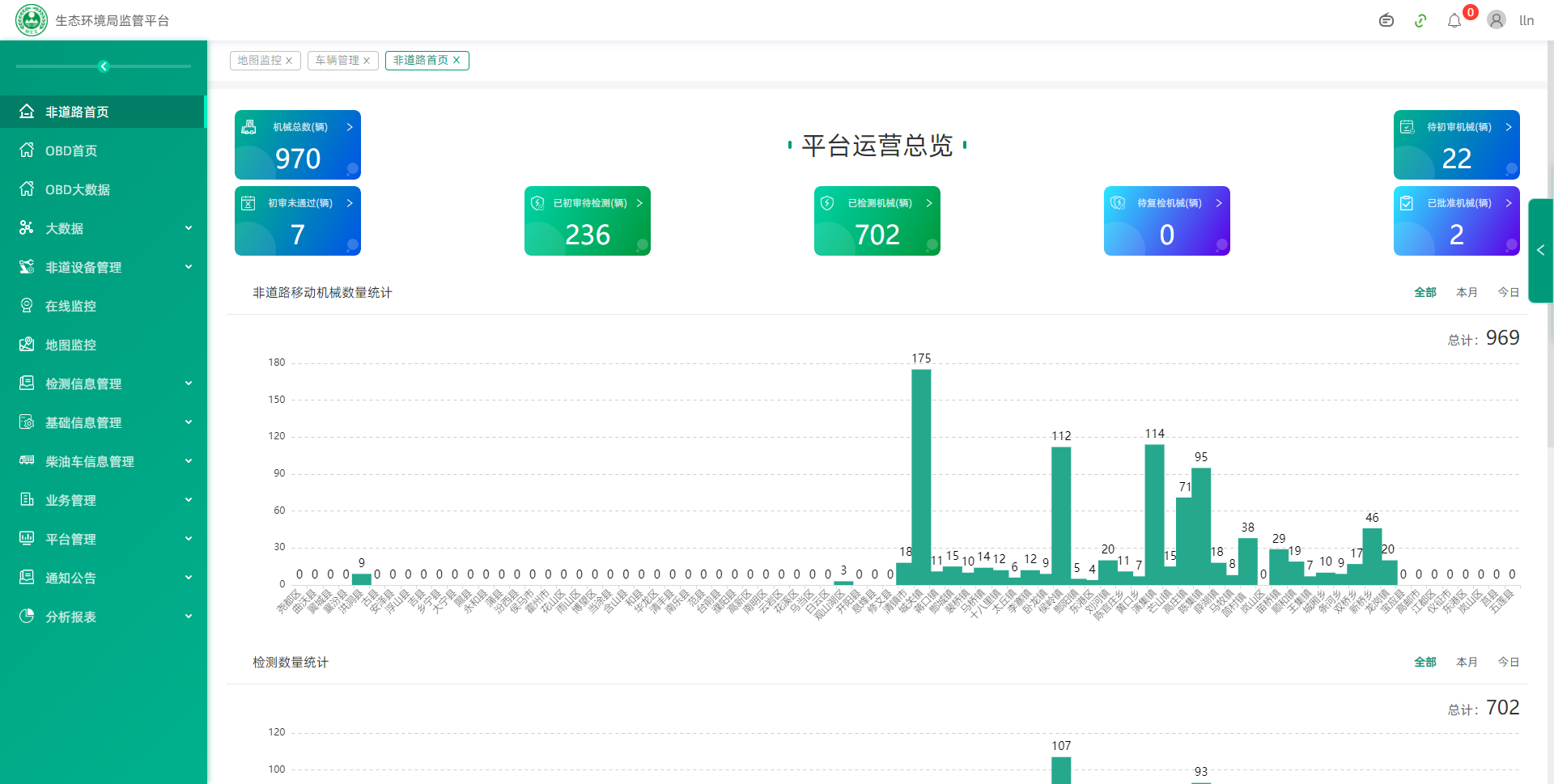This screenshot has height=784, width=1554.
Task: Click the 地图监控 sidebar map icon
Action: (x=27, y=344)
